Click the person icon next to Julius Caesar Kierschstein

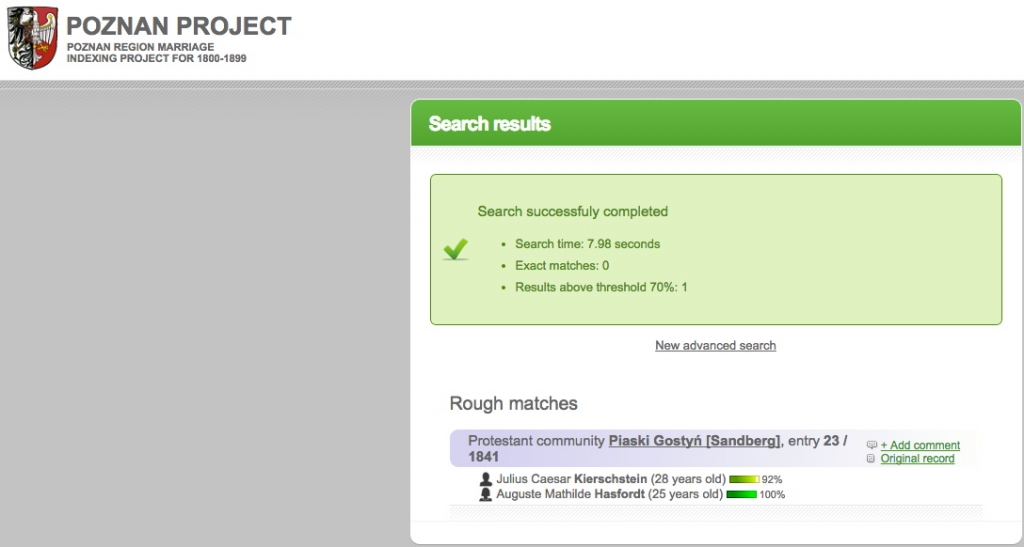pos(485,480)
